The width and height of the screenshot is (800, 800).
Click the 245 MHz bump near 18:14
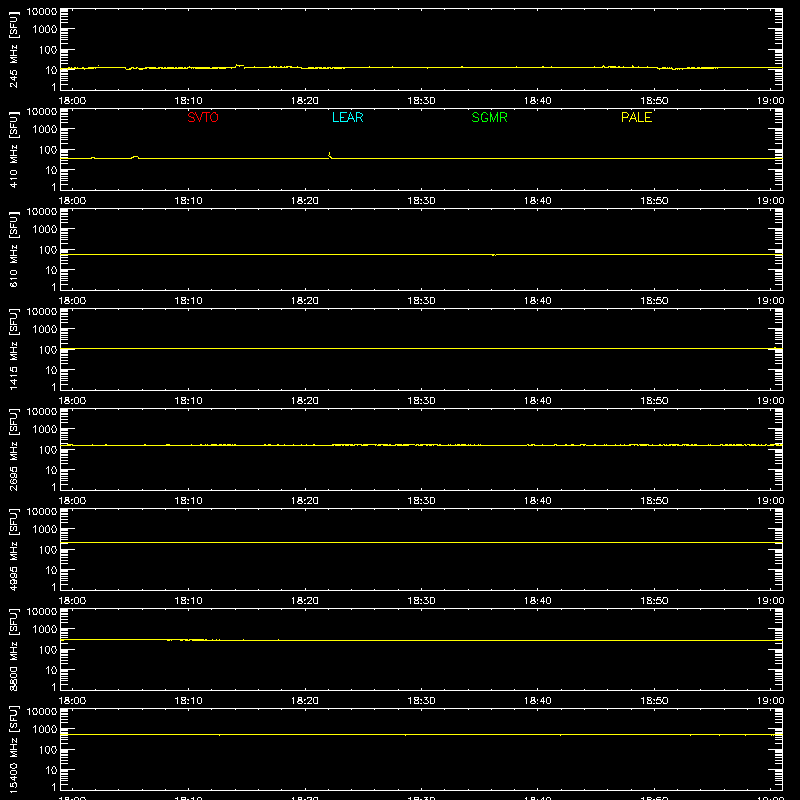pyautogui.click(x=239, y=65)
